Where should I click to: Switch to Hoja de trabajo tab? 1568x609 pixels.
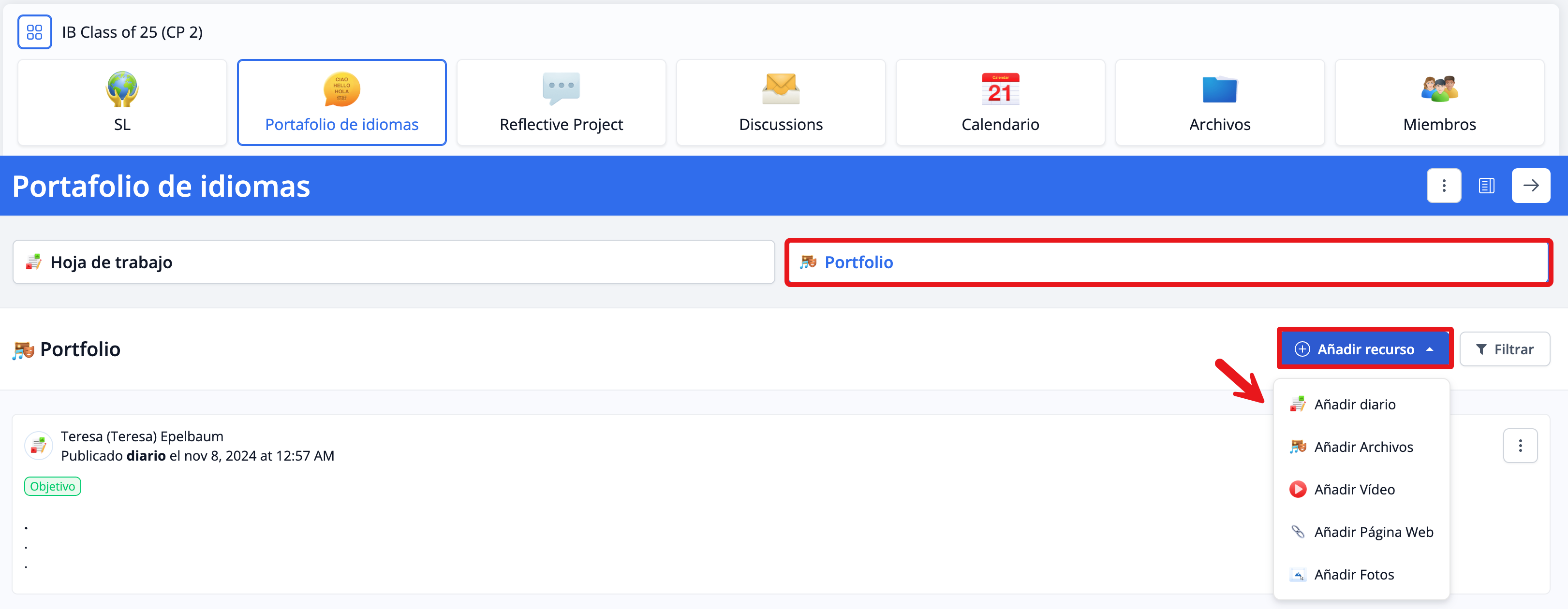click(x=393, y=262)
